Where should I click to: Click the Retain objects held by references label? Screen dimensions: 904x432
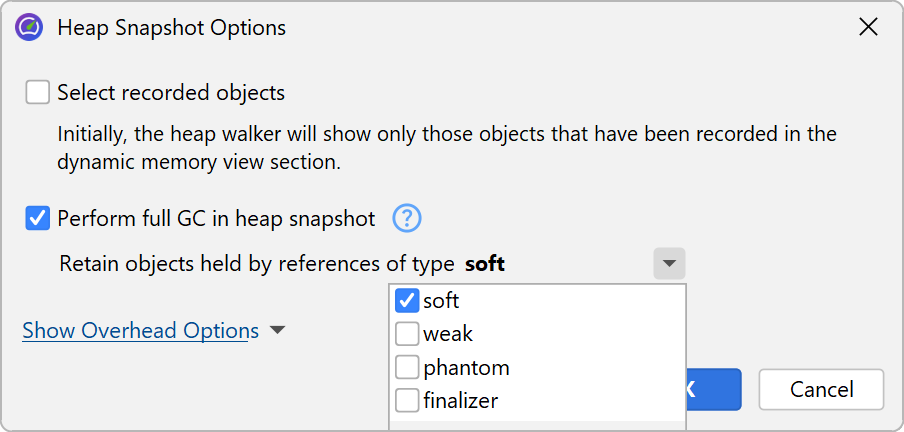[x=258, y=265]
